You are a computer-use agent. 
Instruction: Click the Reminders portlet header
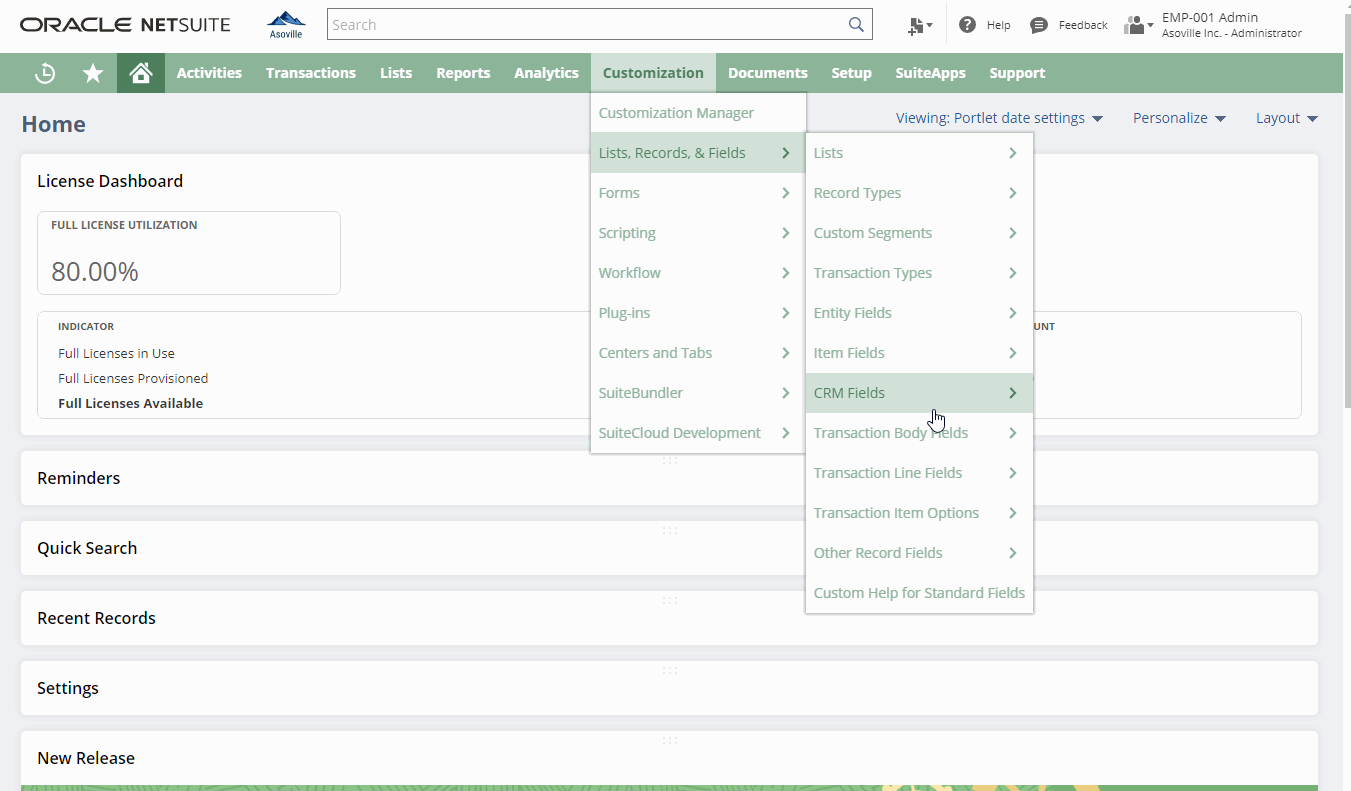[669, 478]
